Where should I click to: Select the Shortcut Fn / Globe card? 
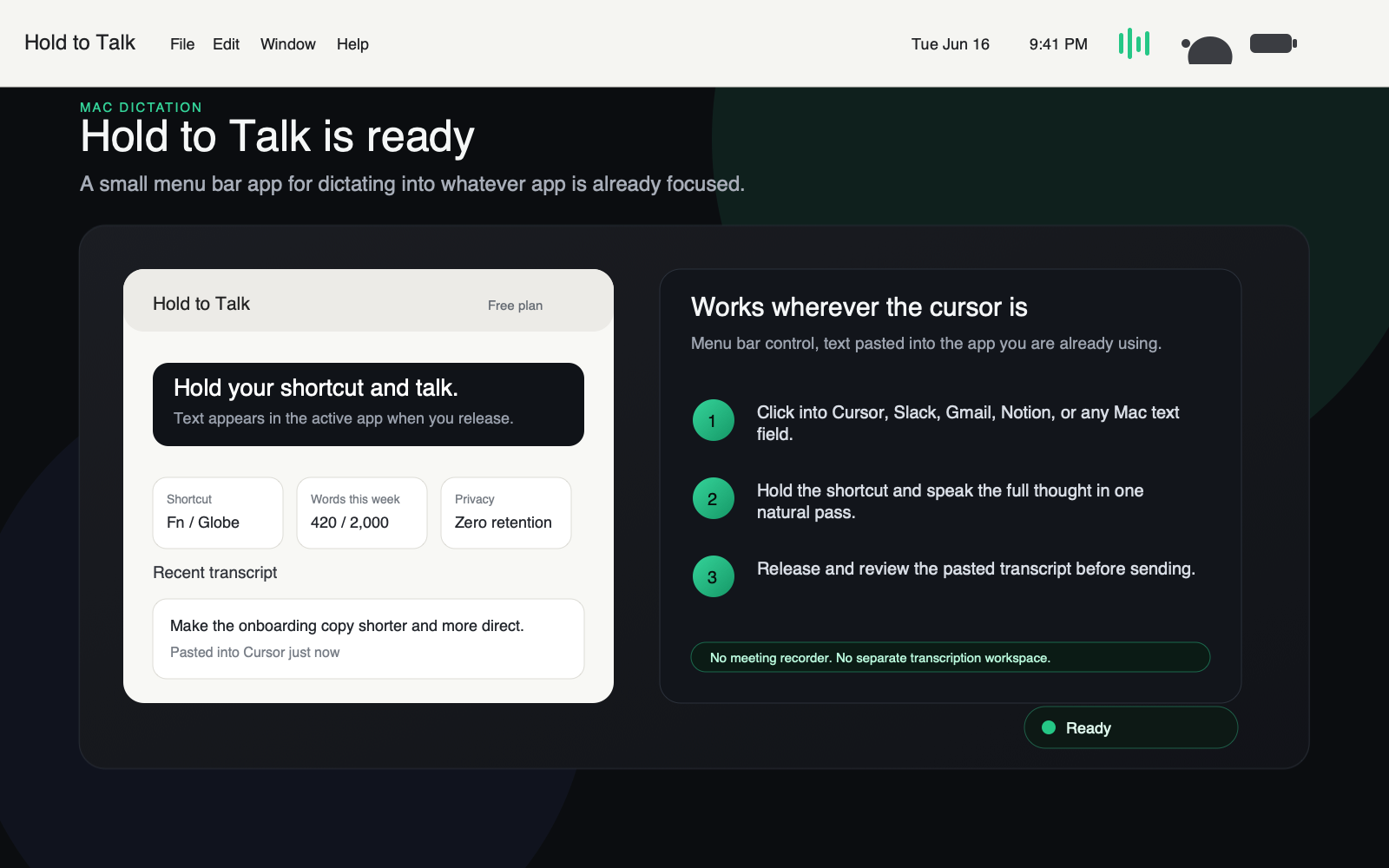[218, 513]
